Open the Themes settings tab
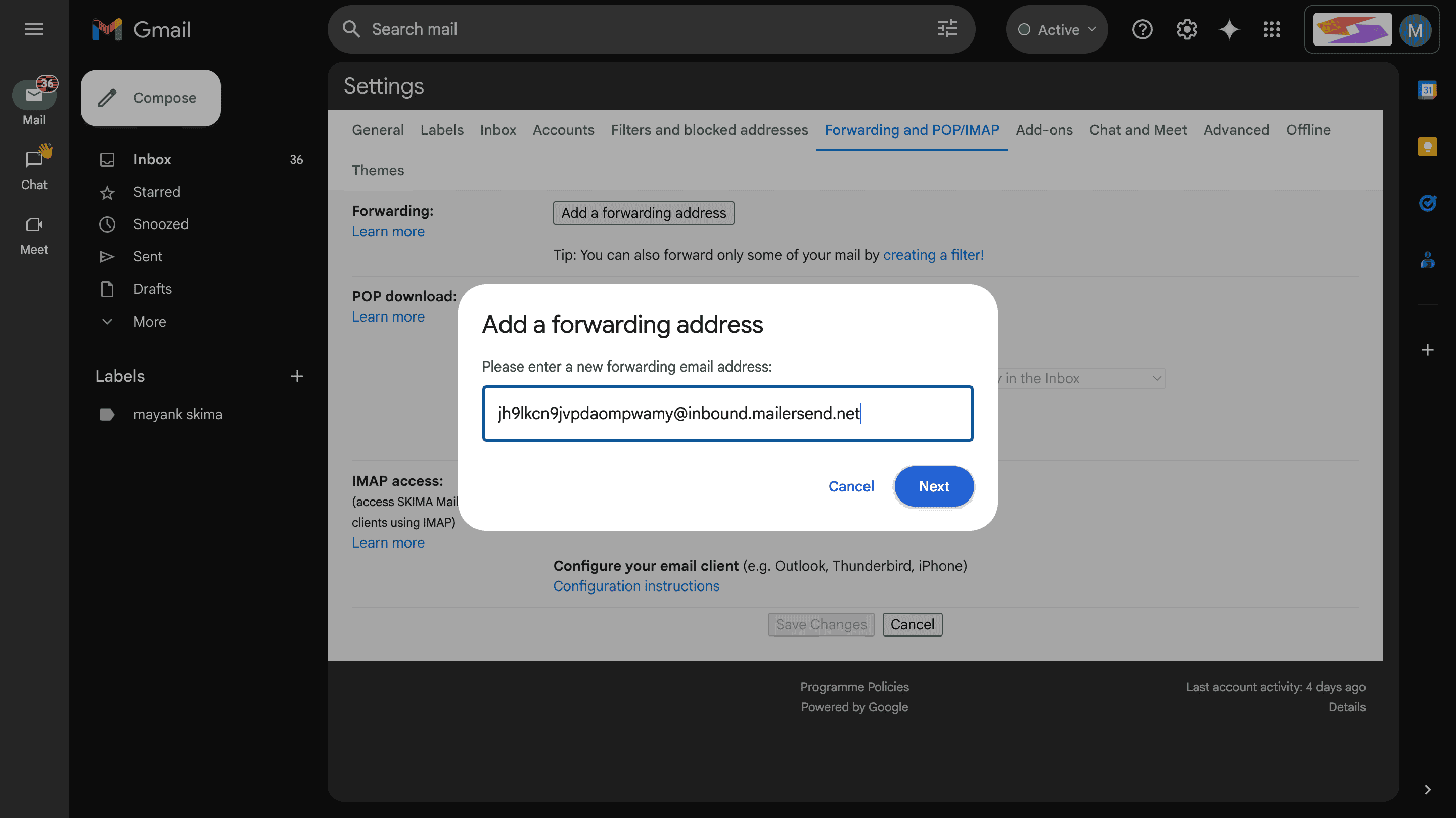Image resolution: width=1456 pixels, height=818 pixels. coord(378,171)
